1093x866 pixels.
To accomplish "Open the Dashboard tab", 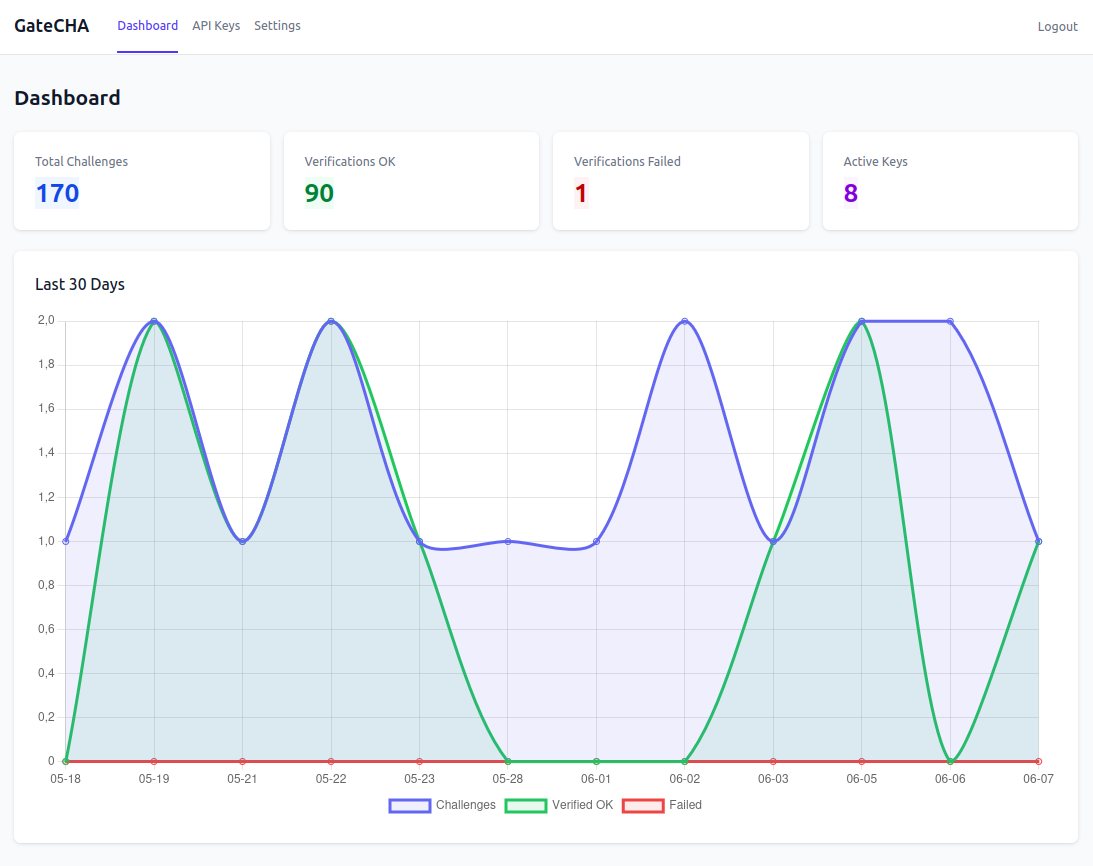I will [x=147, y=26].
